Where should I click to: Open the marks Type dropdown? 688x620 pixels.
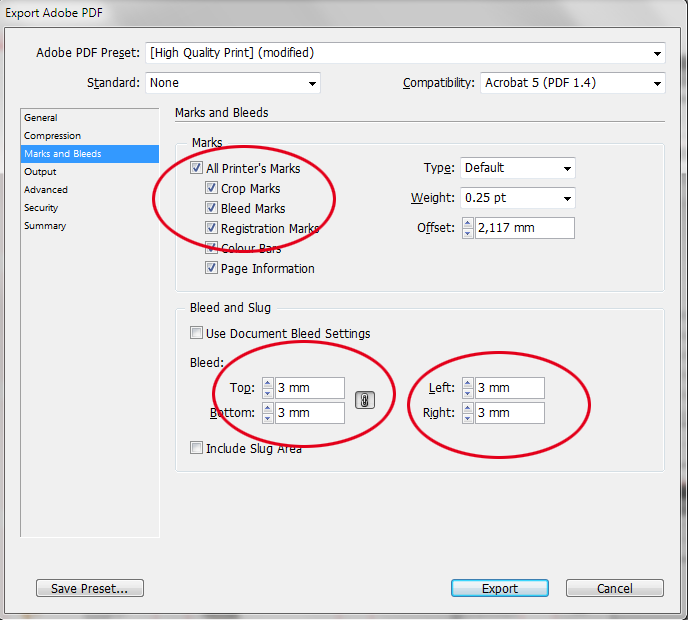(x=517, y=168)
